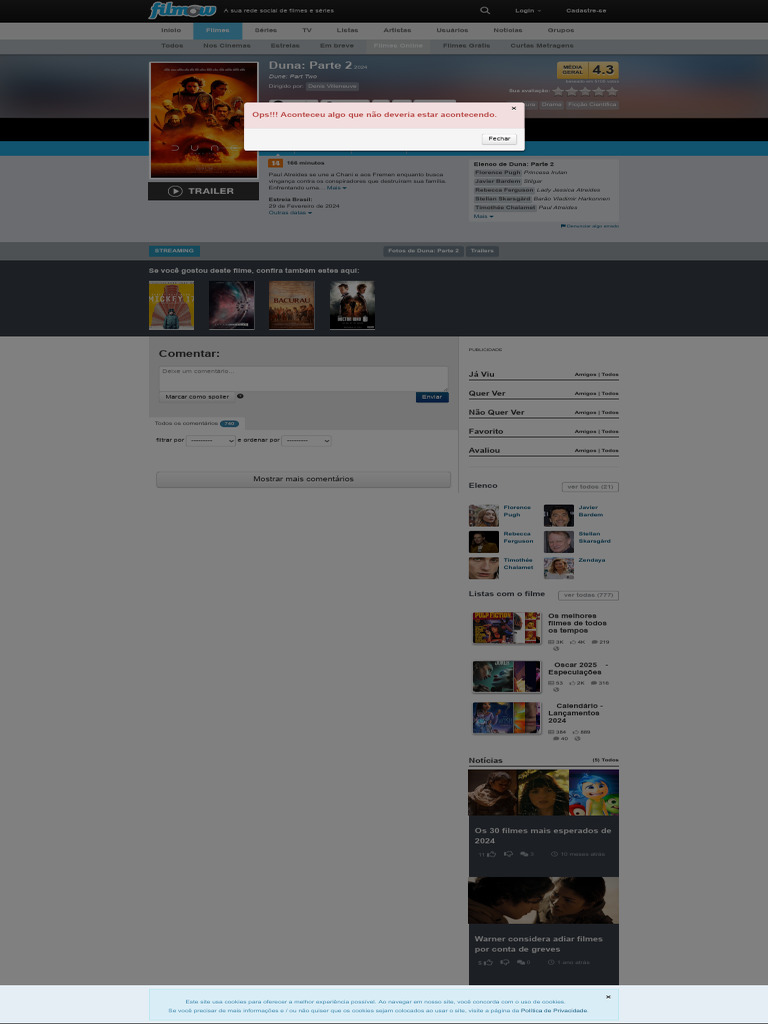Open Javier Bardem cast photo
The width and height of the screenshot is (768, 1024).
click(558, 516)
